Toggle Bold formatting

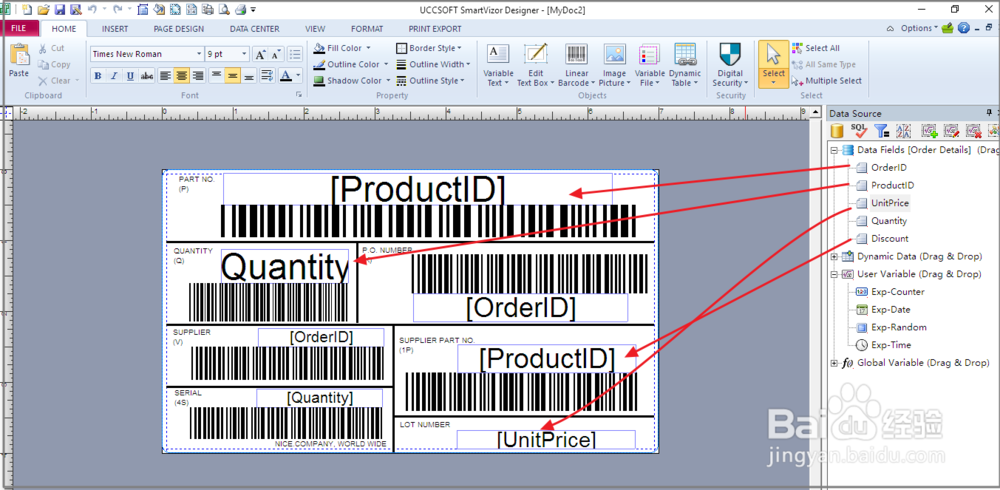tap(98, 76)
